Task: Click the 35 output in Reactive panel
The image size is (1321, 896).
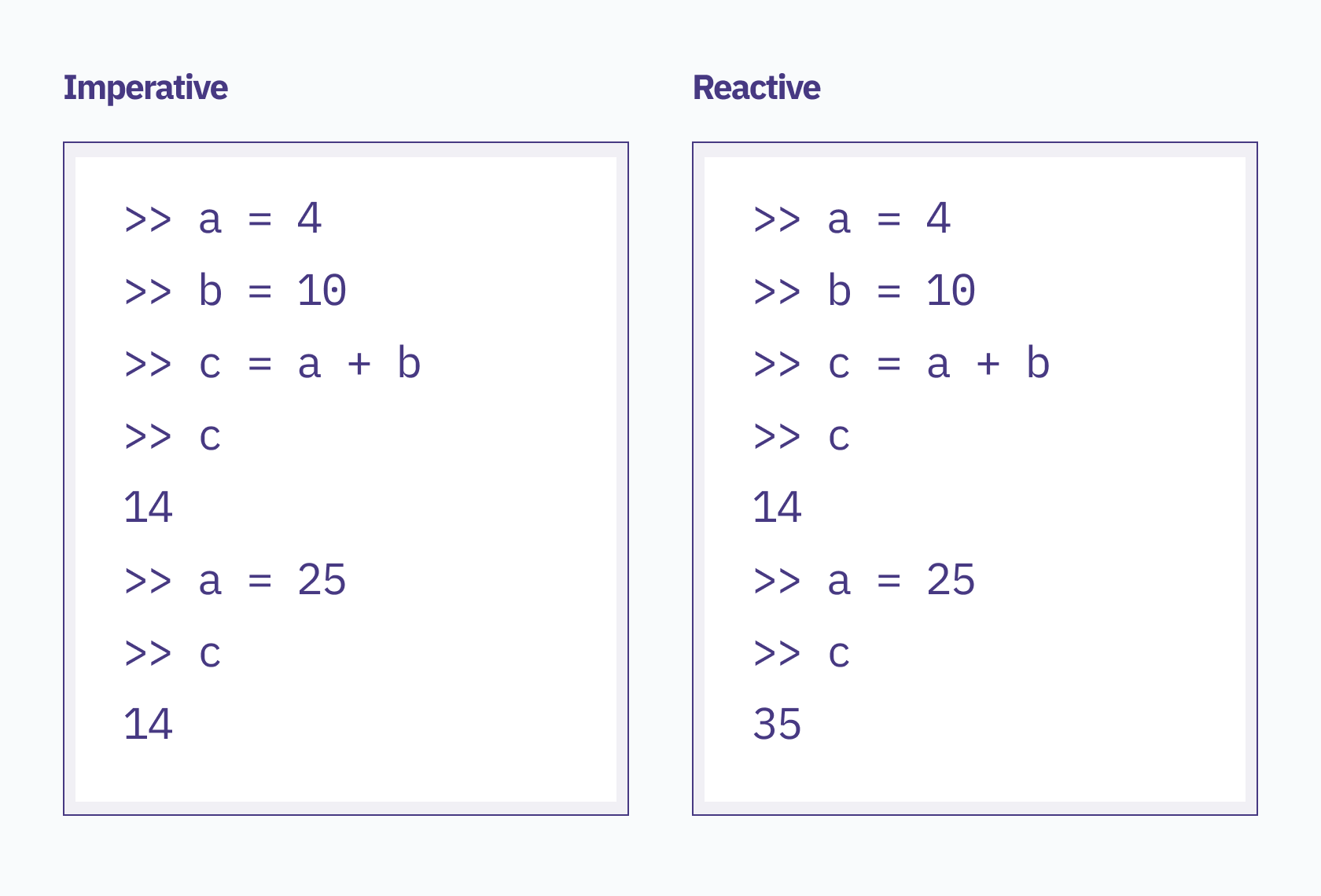Action: pos(777,725)
